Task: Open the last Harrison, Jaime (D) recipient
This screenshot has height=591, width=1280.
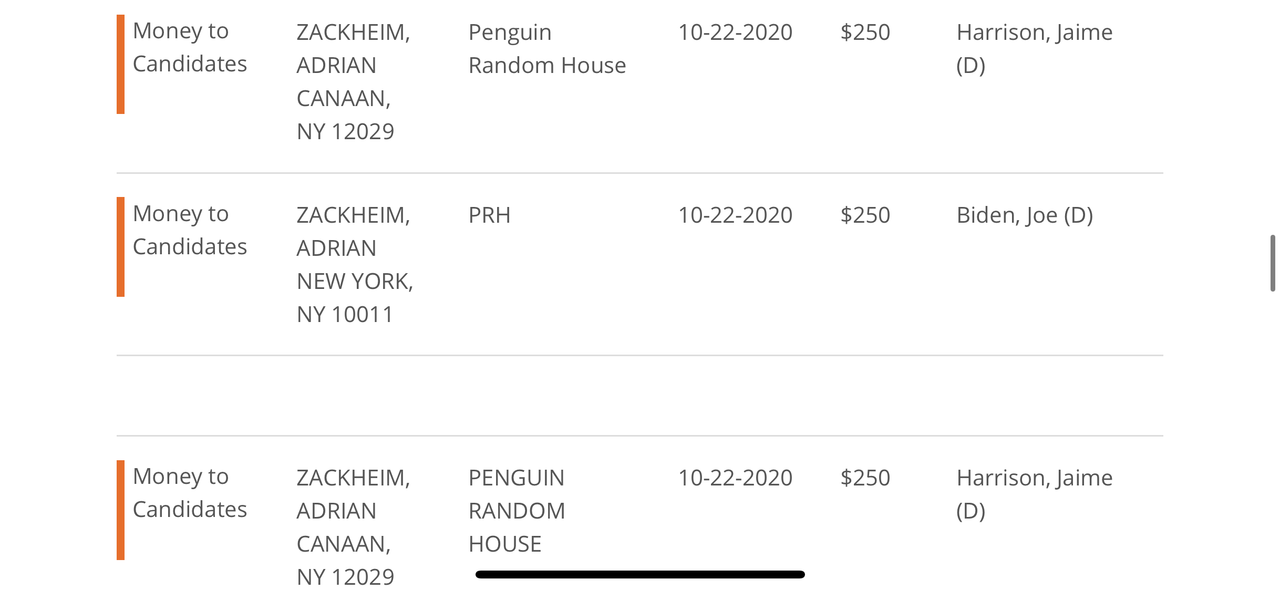Action: 1035,495
